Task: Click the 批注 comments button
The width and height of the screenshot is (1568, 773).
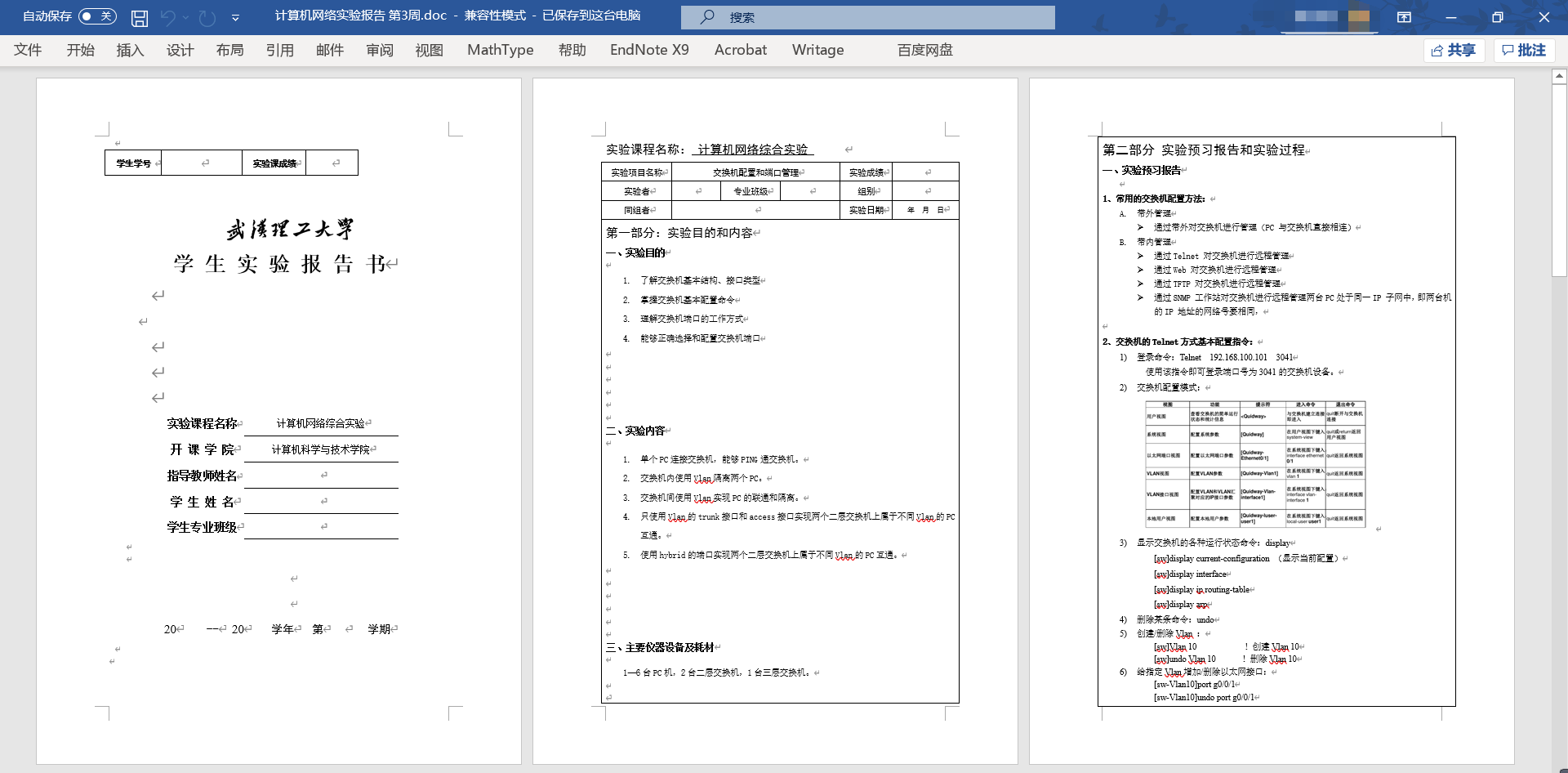Action: [x=1524, y=51]
